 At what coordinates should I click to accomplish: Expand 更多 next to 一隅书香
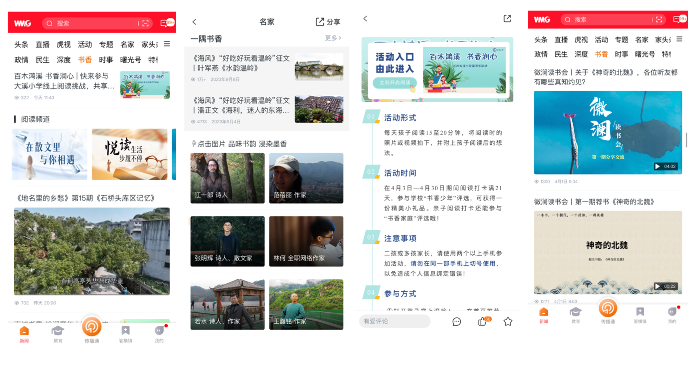click(333, 38)
